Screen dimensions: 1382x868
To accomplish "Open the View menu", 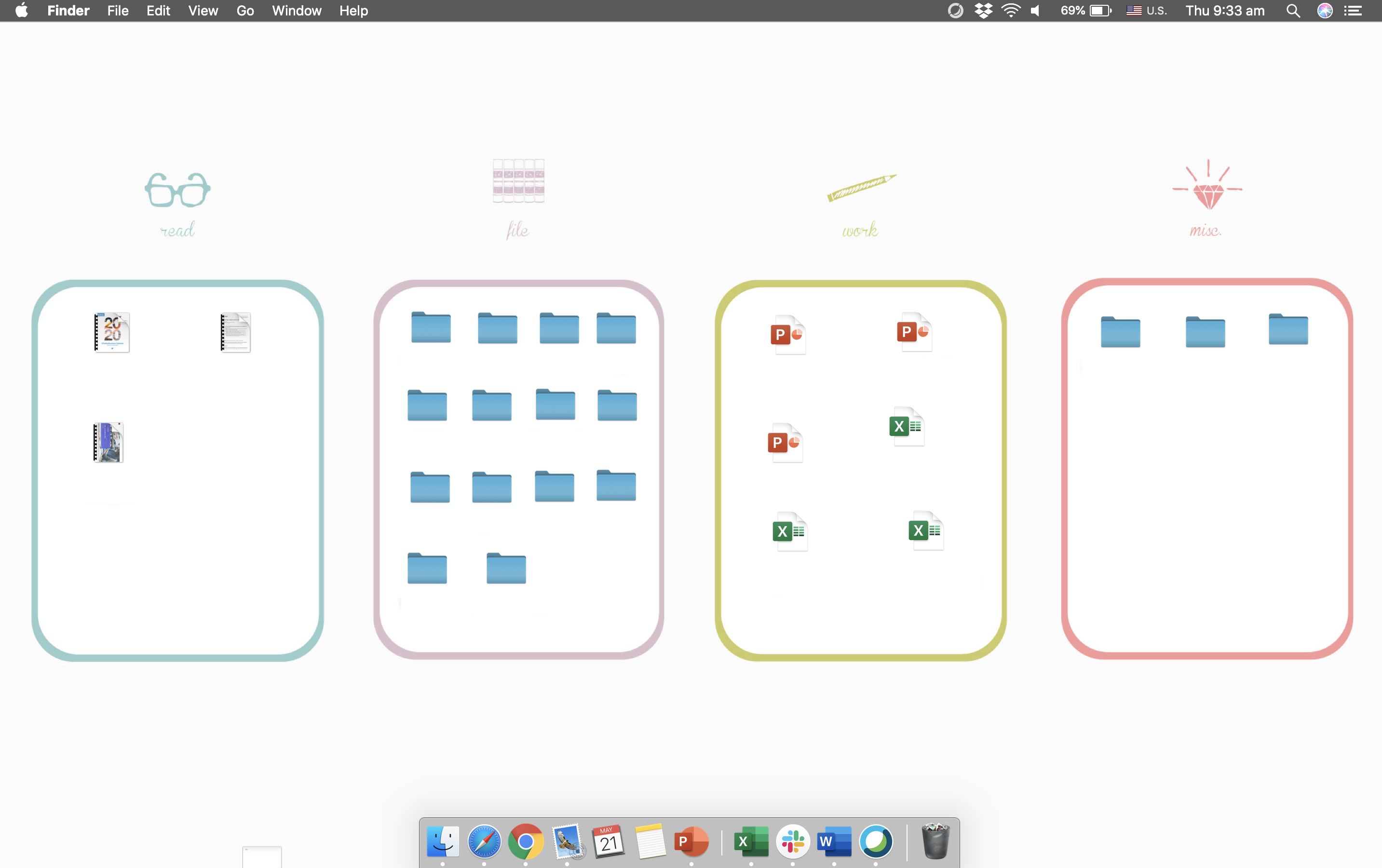I will pyautogui.click(x=203, y=11).
